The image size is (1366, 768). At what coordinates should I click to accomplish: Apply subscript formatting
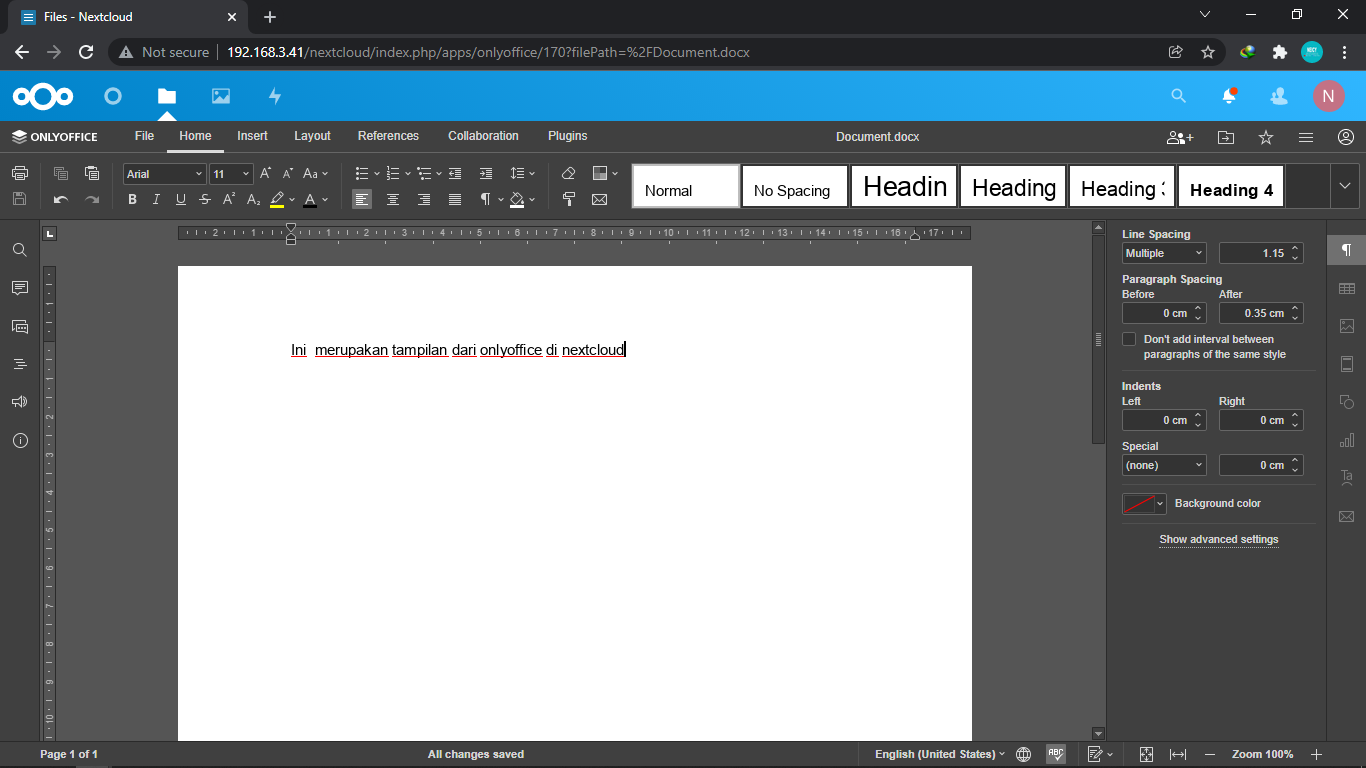[253, 199]
